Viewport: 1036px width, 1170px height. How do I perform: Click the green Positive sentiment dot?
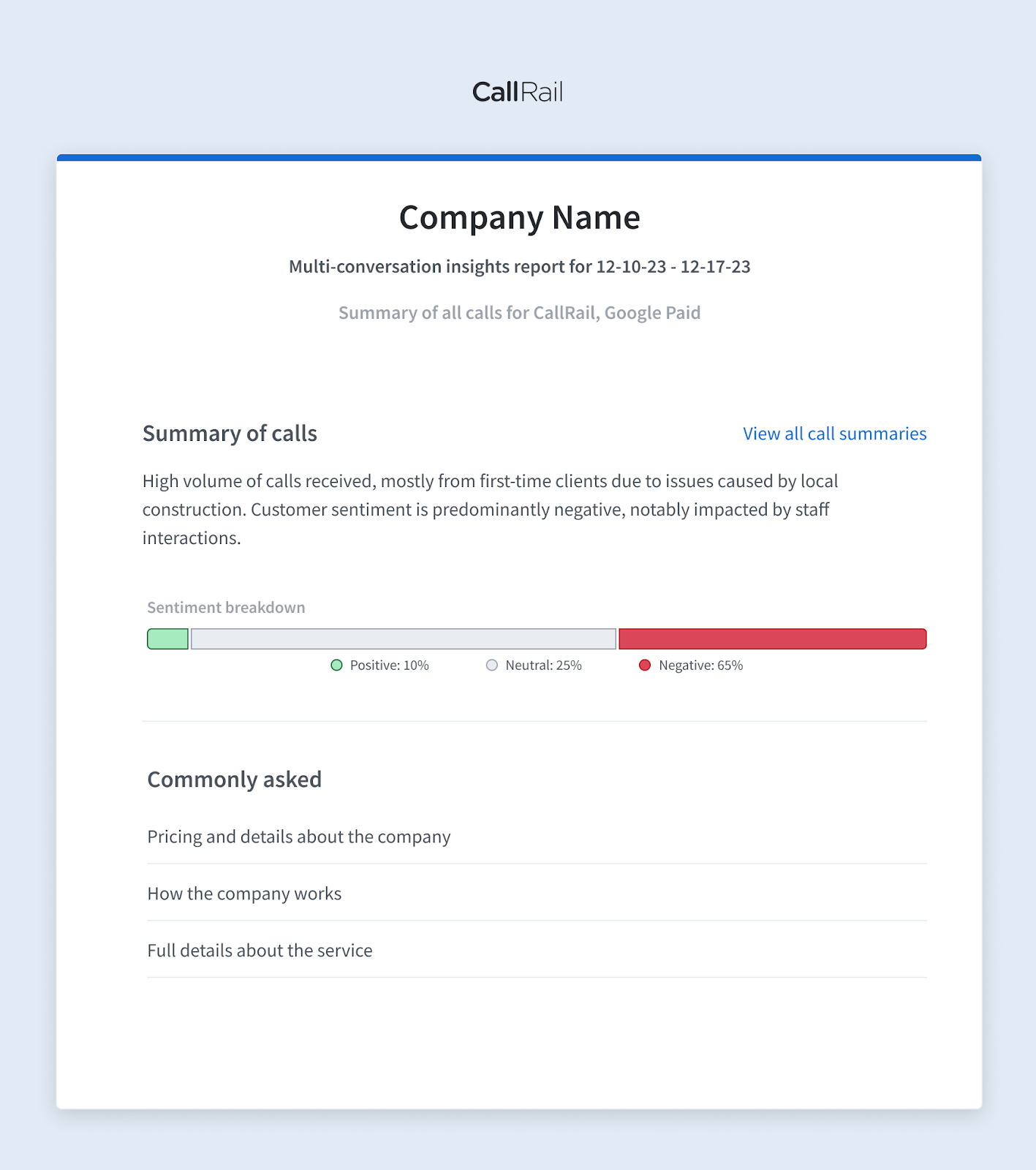pos(337,665)
